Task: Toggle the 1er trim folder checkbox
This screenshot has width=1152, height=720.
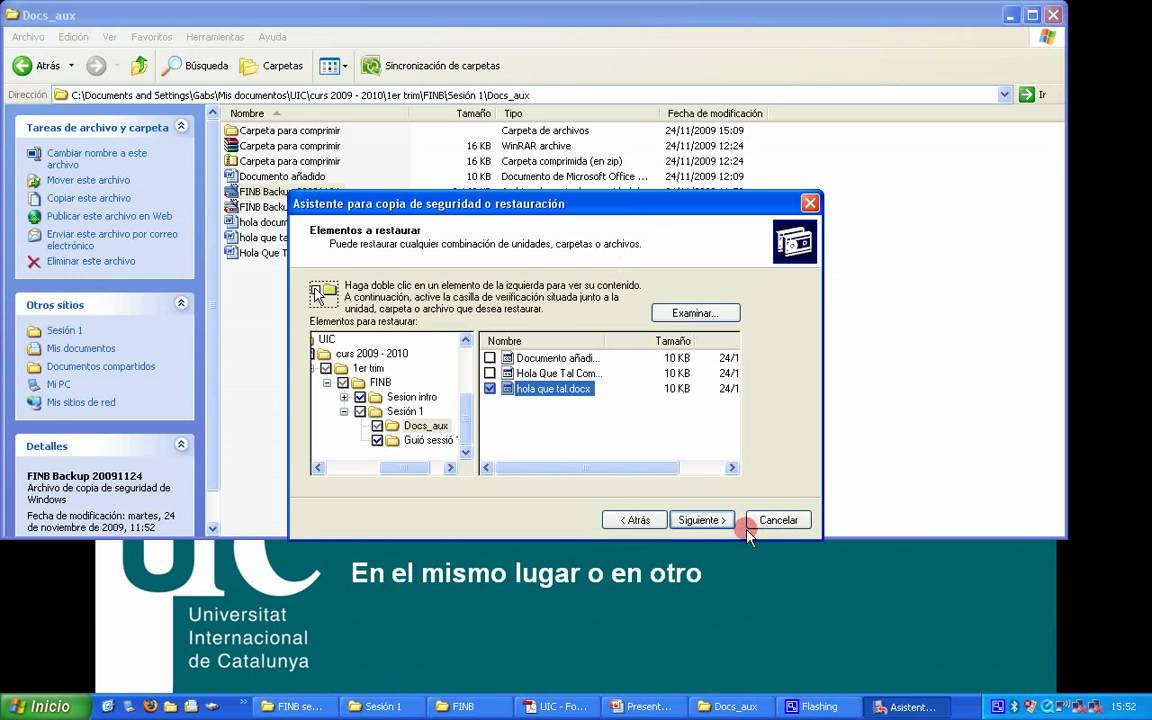Action: coord(326,368)
